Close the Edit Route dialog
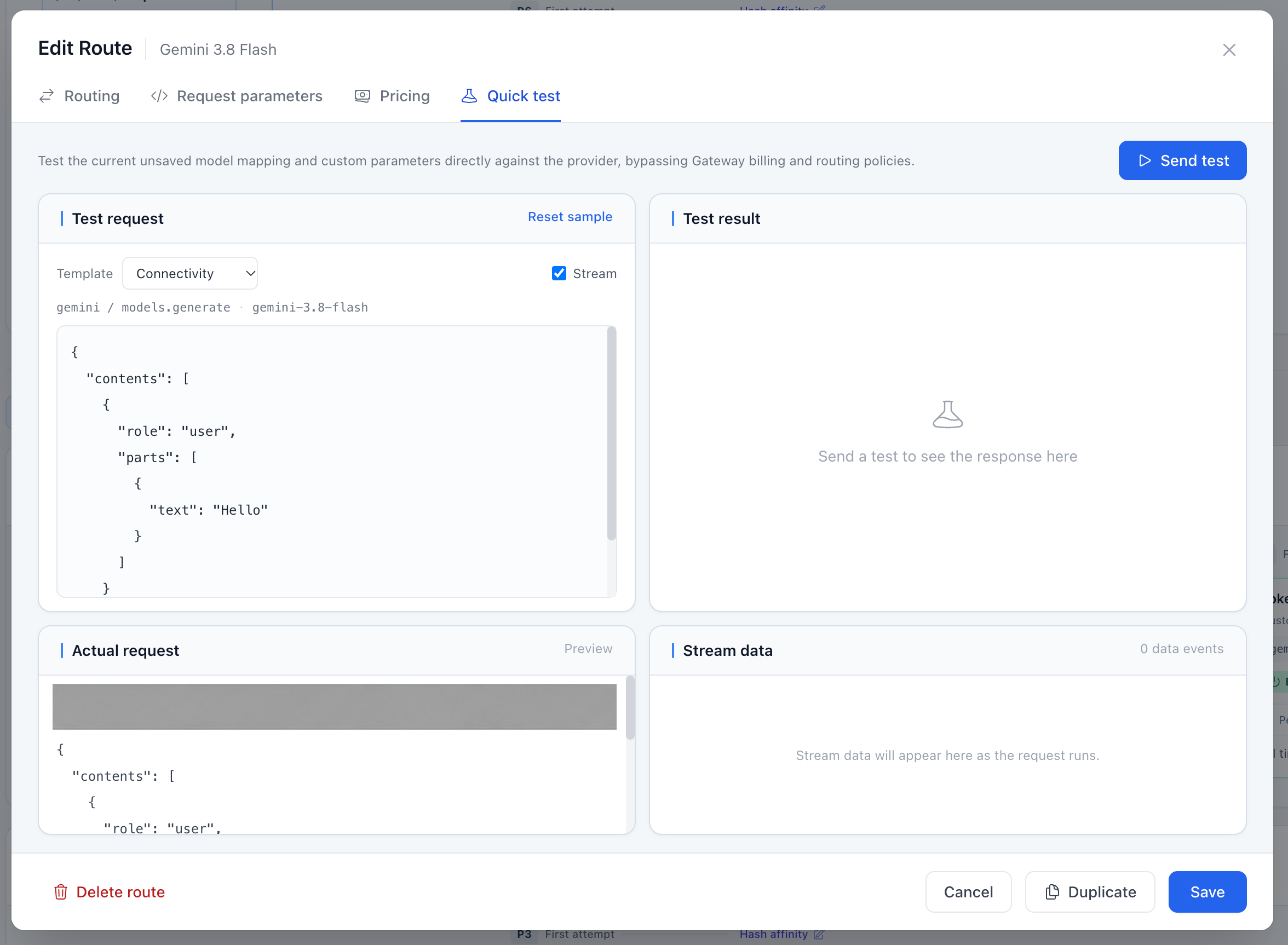This screenshot has width=1288, height=945. 1229,50
